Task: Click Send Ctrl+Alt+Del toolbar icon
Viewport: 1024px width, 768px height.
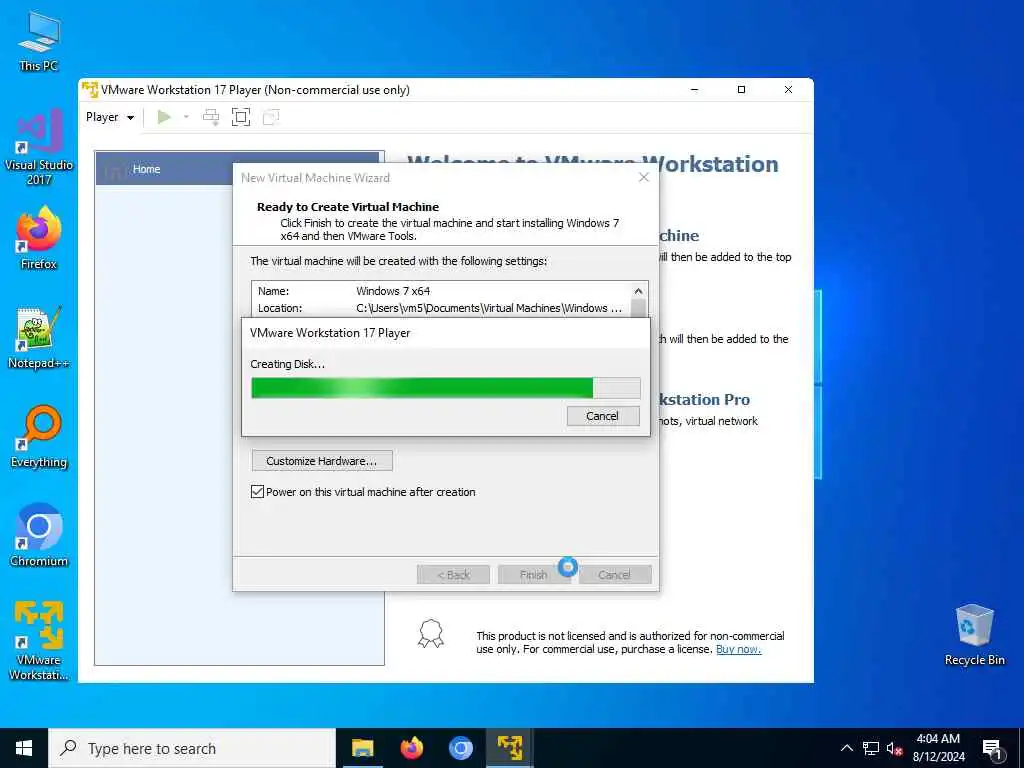Action: (x=211, y=117)
